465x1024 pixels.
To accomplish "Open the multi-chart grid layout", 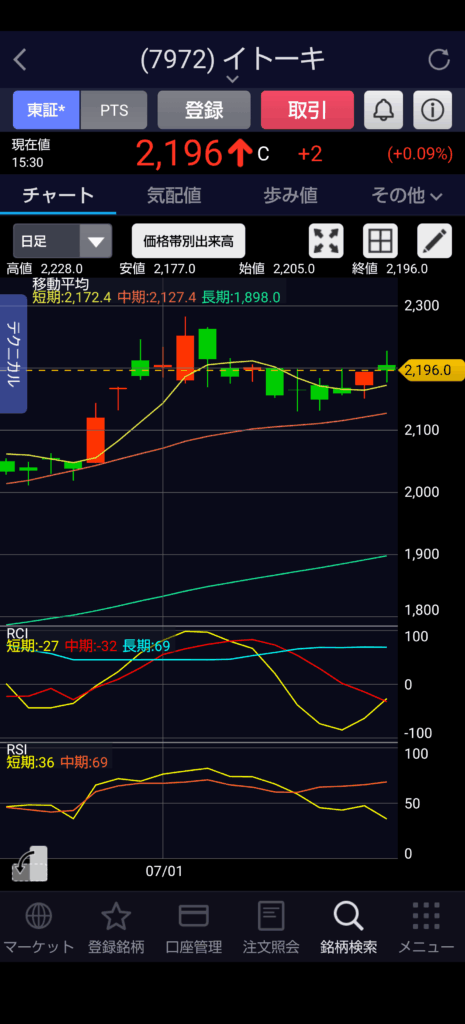I will tap(380, 241).
